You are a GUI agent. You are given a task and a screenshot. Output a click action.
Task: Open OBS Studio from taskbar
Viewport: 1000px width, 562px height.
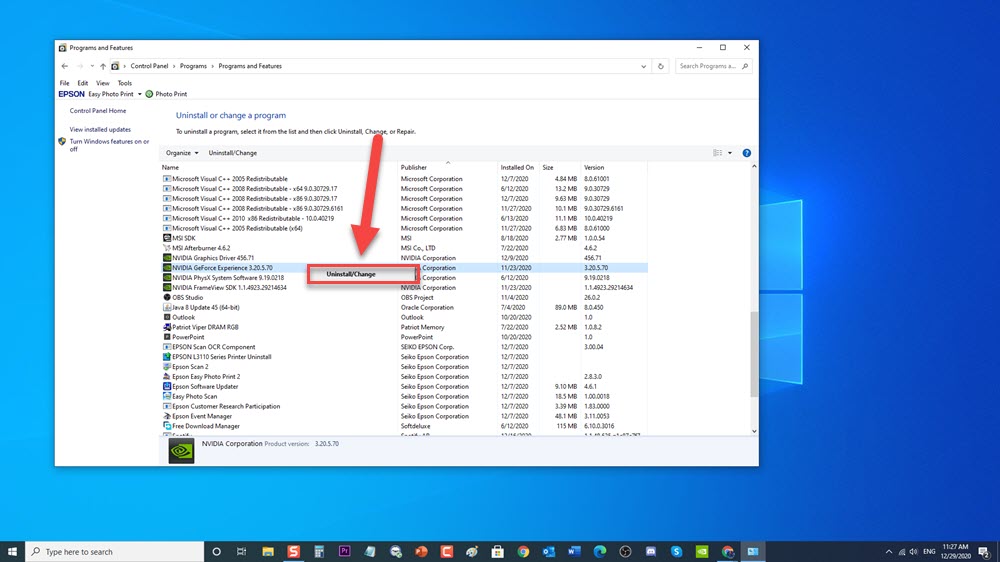(625, 552)
